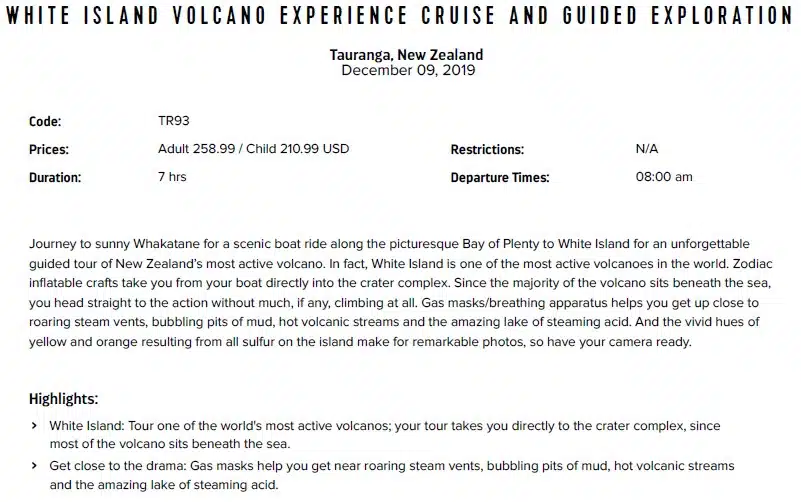
Task: Click the White Island Volcano Experience title
Action: point(400,17)
